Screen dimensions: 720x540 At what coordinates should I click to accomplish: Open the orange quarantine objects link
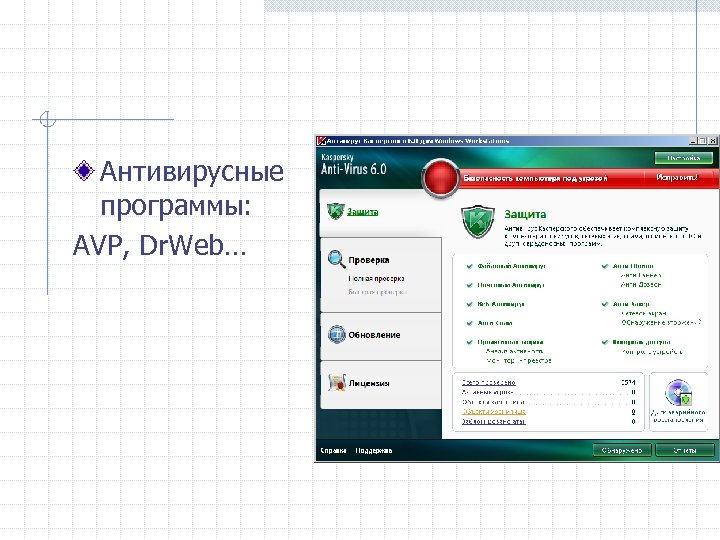coord(493,411)
